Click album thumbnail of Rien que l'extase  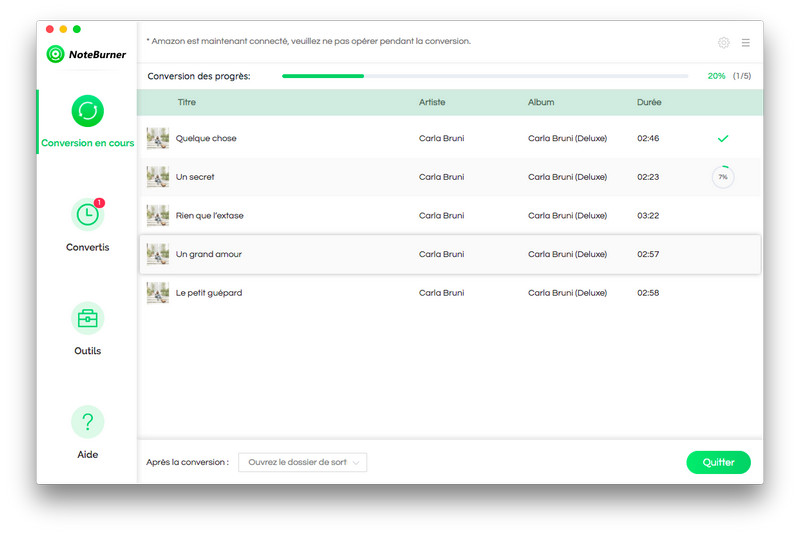[x=158, y=216]
